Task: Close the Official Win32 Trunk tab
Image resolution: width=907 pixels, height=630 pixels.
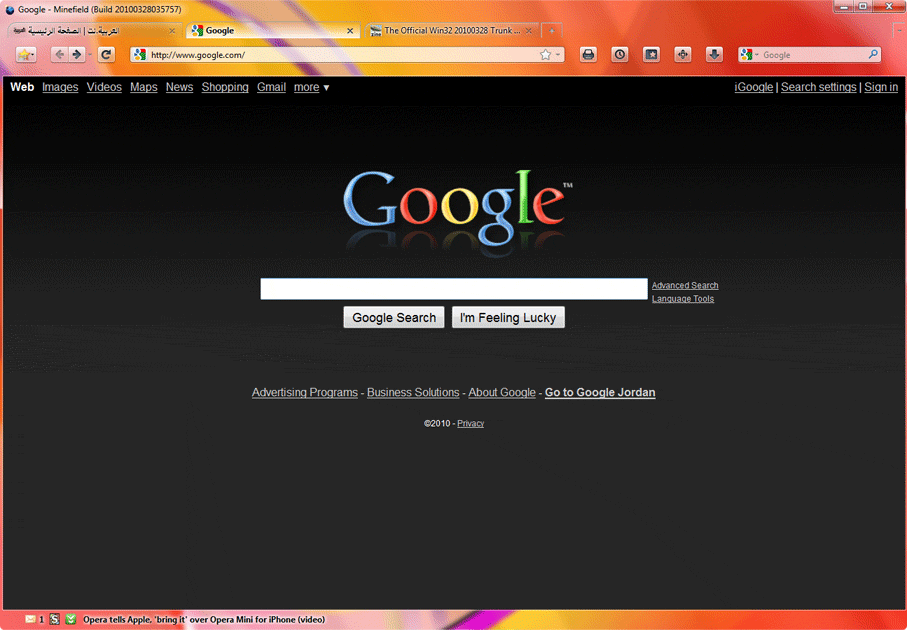Action: coord(529,31)
